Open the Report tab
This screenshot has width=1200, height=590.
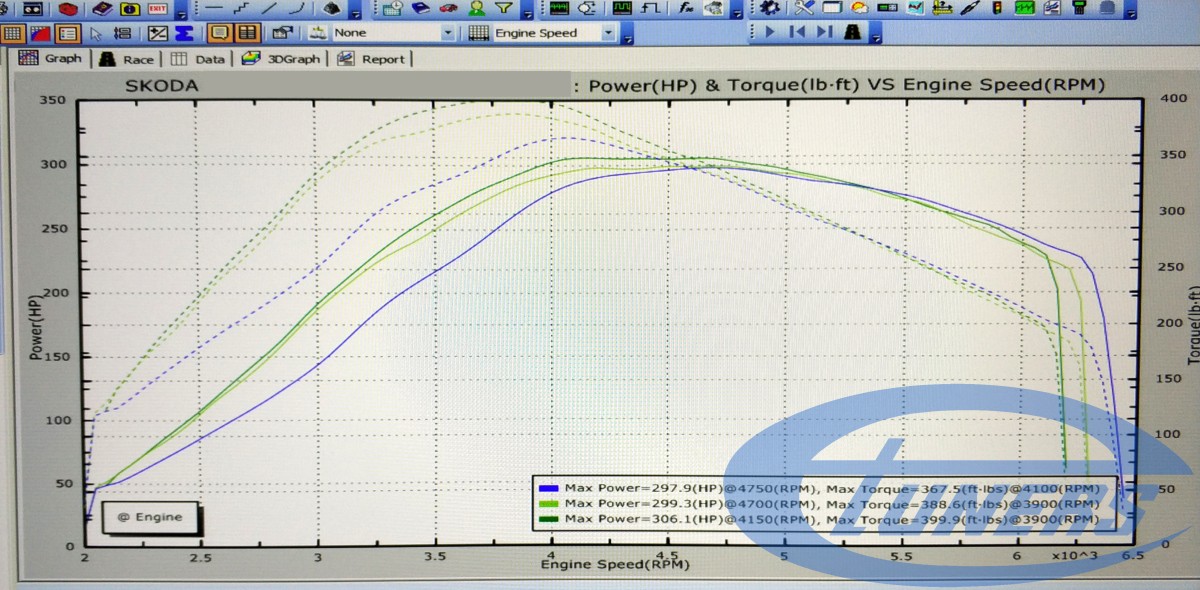[x=371, y=59]
